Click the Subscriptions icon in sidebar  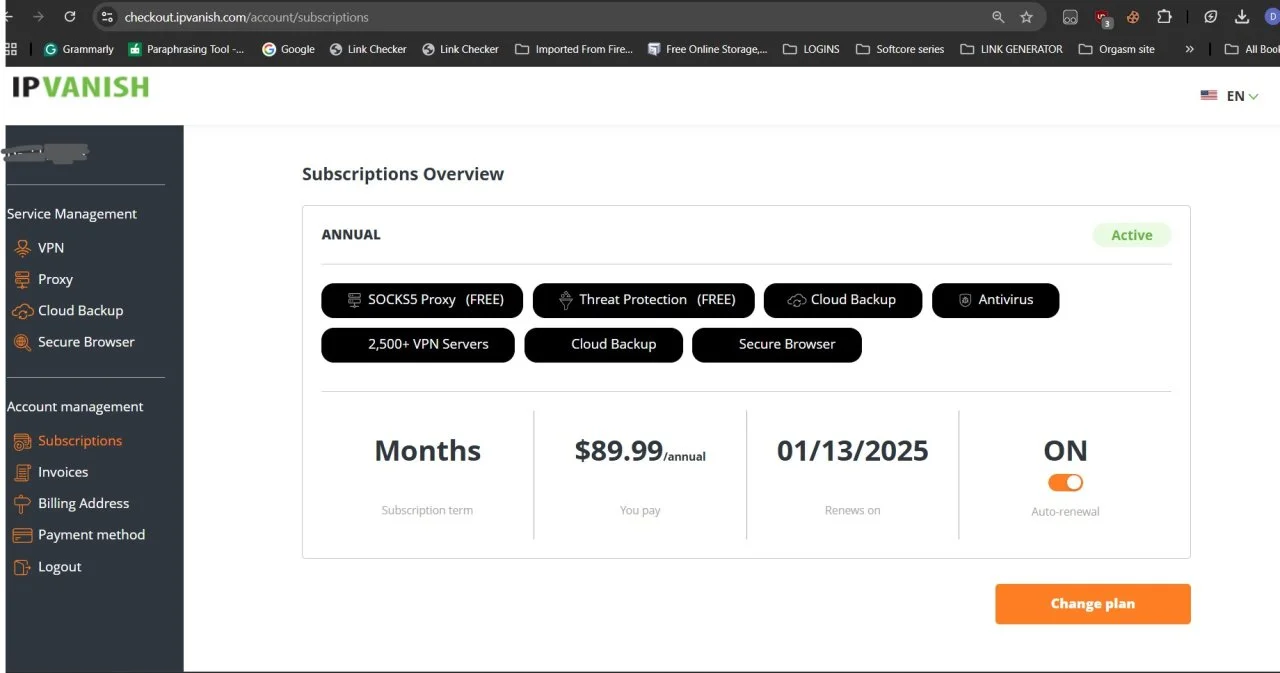(x=22, y=441)
